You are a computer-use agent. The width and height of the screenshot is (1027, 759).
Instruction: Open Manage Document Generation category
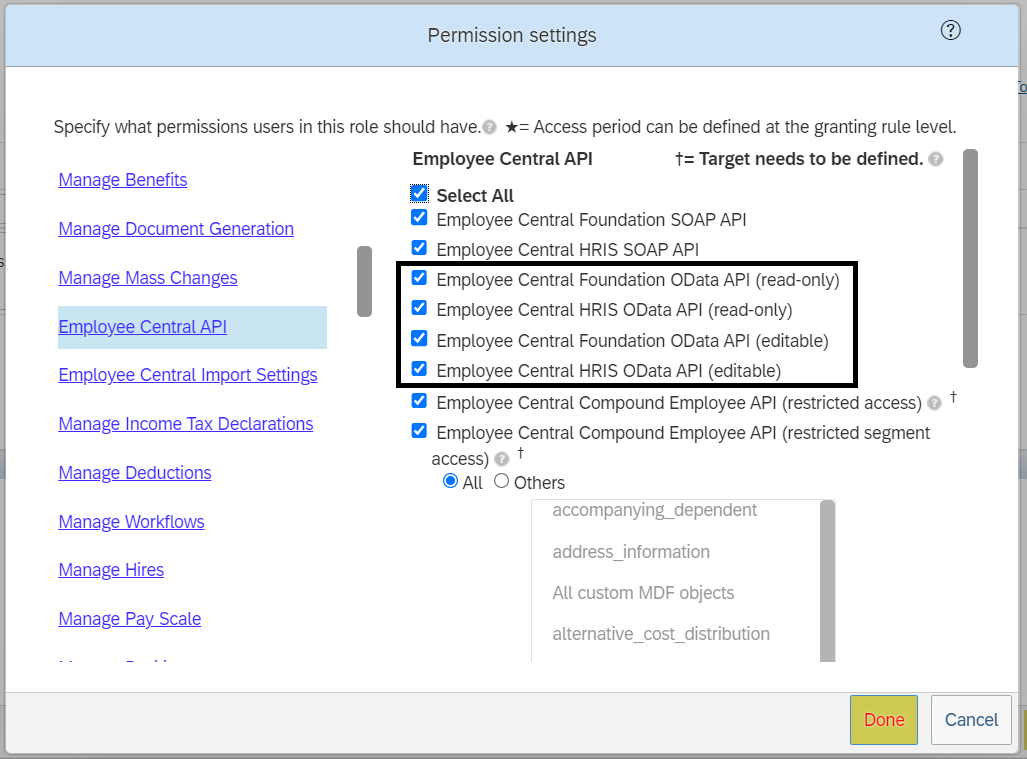point(176,229)
